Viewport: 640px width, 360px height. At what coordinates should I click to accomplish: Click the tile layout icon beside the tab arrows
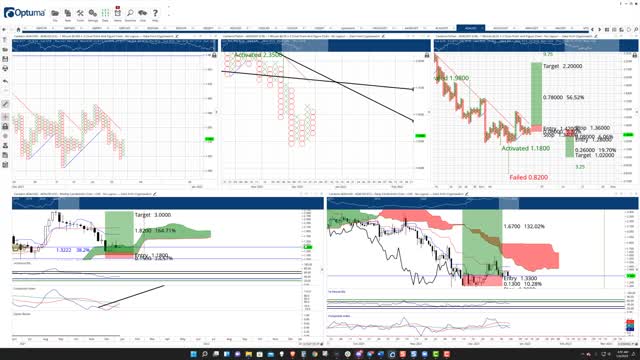[x=607, y=29]
